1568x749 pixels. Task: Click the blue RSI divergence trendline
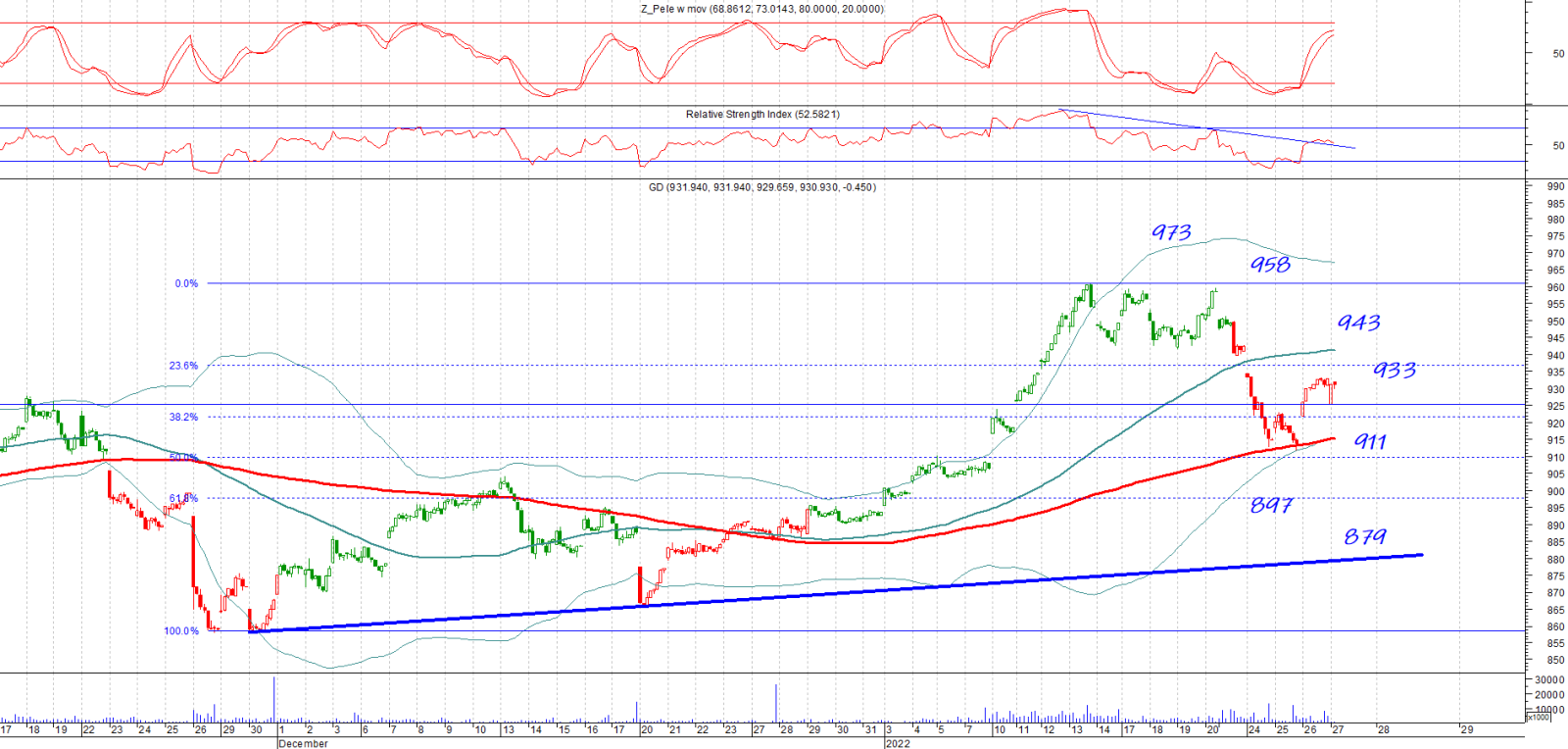pos(1205,128)
